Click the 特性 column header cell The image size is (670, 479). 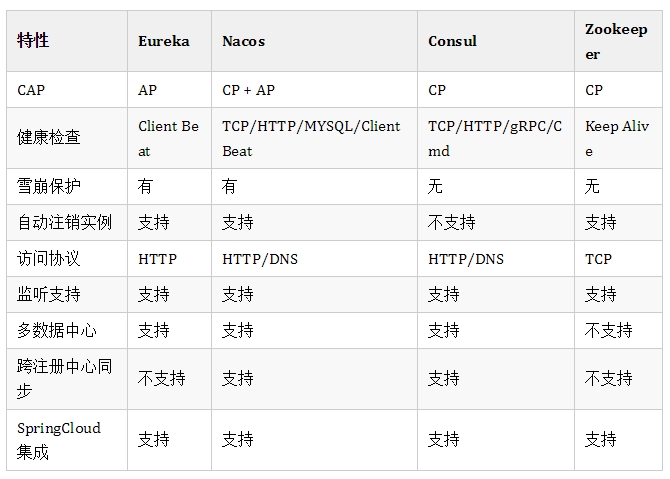click(x=34, y=41)
